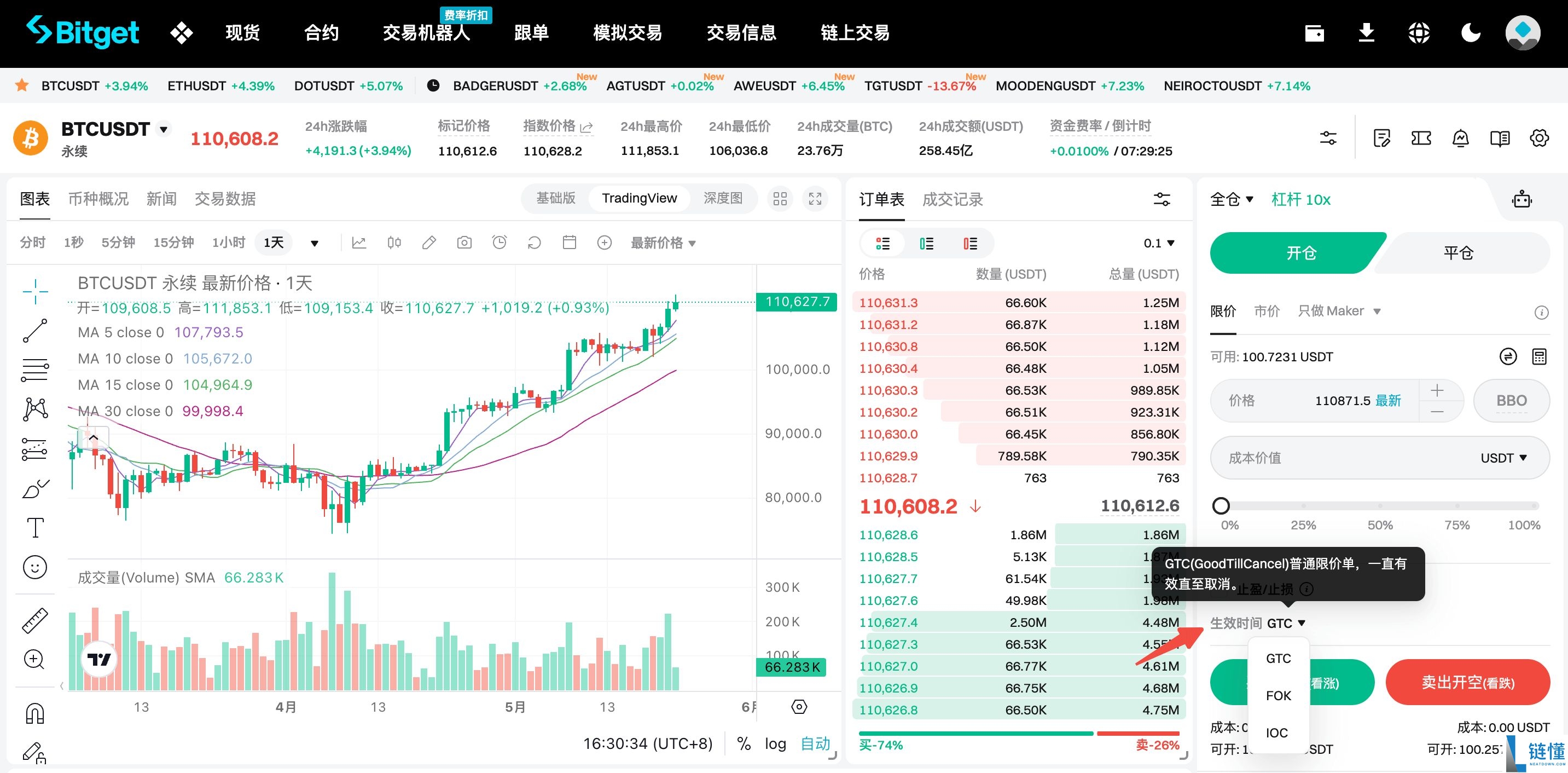Open the 全仓 margin mode dropdown

1232,199
